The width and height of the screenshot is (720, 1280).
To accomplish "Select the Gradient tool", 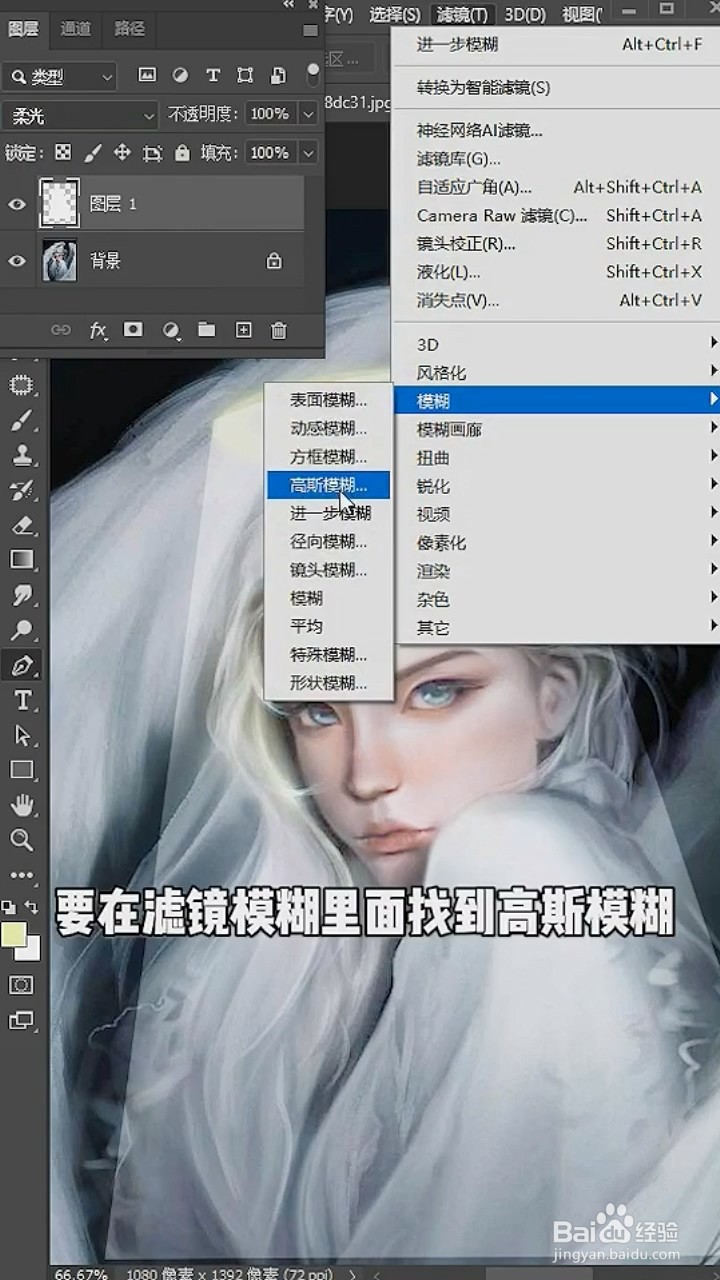I will click(x=22, y=560).
